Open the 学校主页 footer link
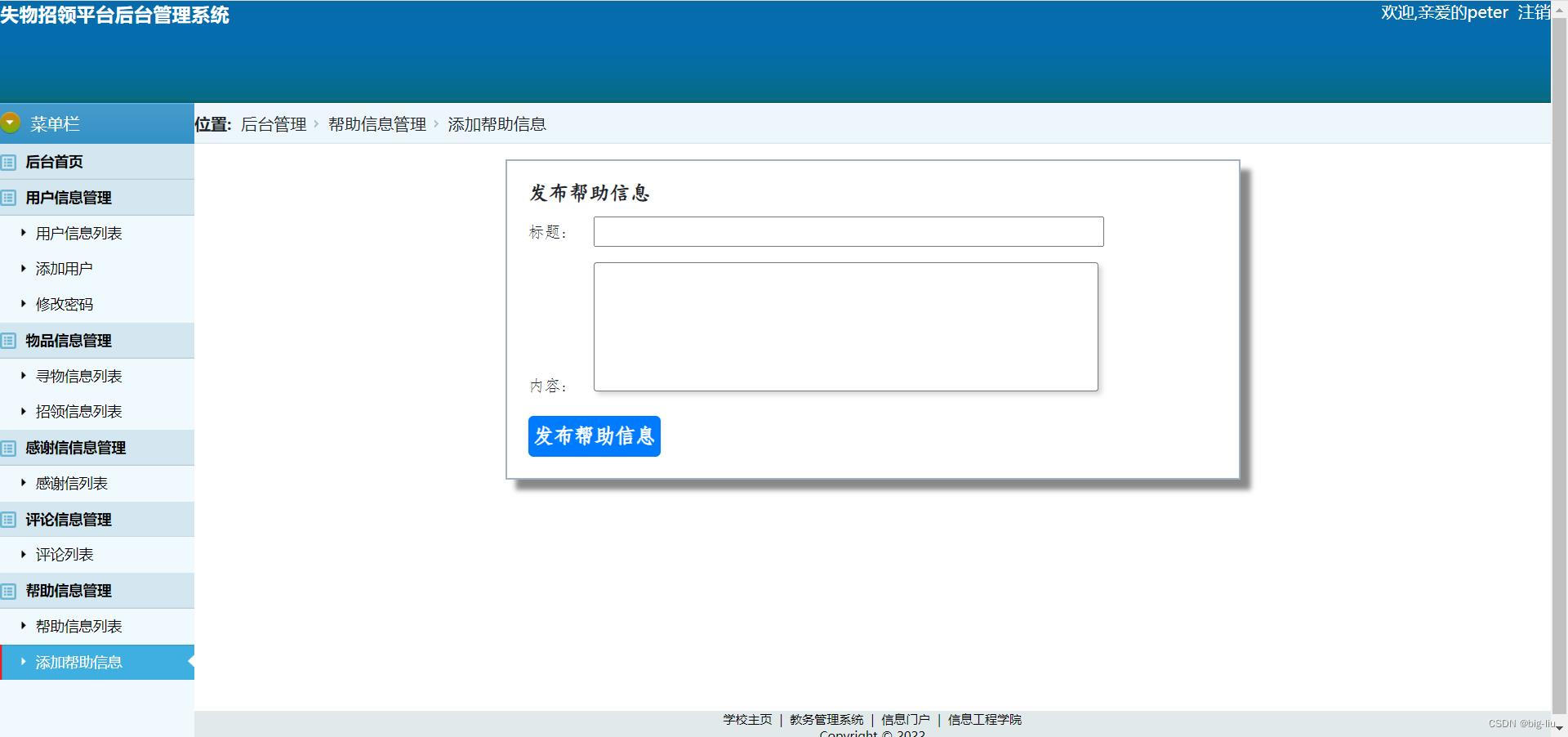The width and height of the screenshot is (1568, 737). 747,720
